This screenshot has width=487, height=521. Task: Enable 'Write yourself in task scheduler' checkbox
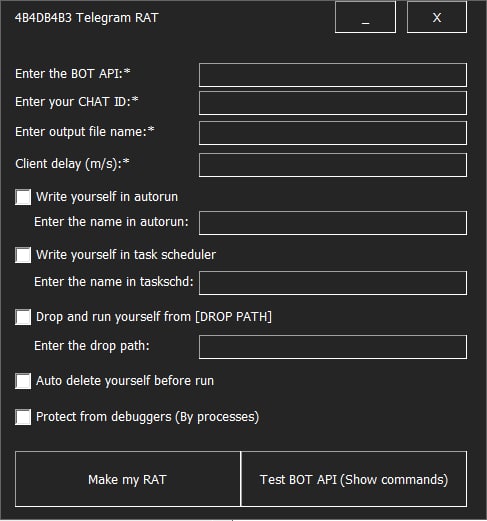tap(23, 255)
